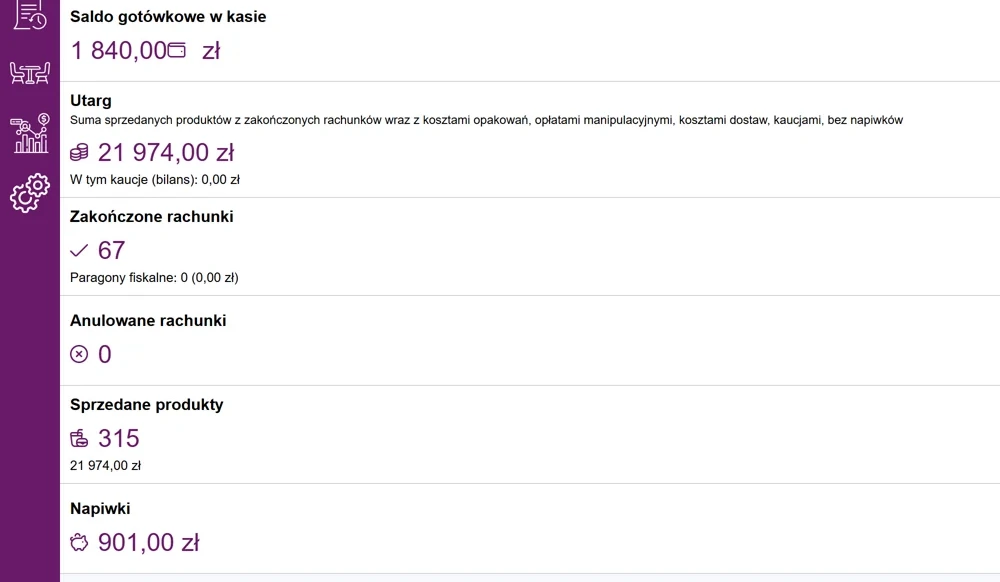Viewport: 1000px width, 582px height.
Task: Click the 'Utarg' heading
Action: [91, 101]
